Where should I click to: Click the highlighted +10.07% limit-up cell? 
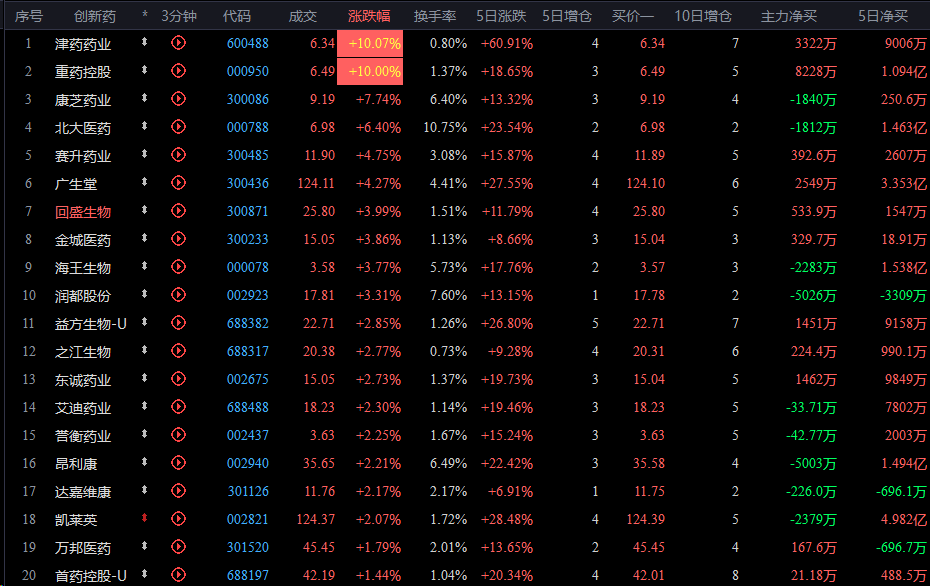pyautogui.click(x=370, y=44)
